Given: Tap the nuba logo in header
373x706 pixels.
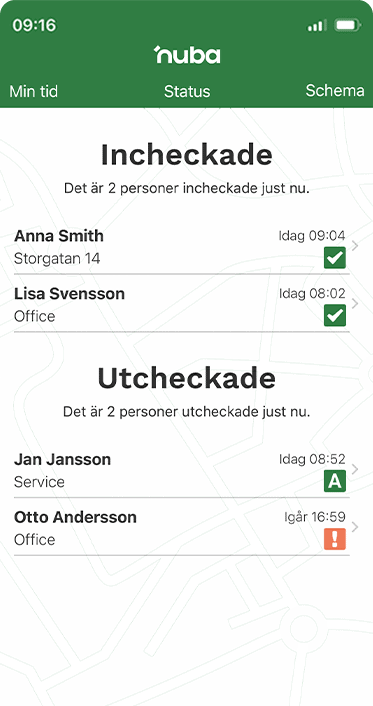Looking at the screenshot, I should [187, 54].
